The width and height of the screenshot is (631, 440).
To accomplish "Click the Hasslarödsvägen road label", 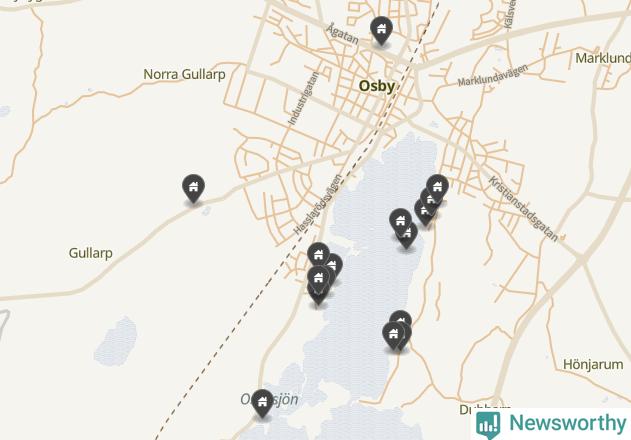I will tap(318, 204).
